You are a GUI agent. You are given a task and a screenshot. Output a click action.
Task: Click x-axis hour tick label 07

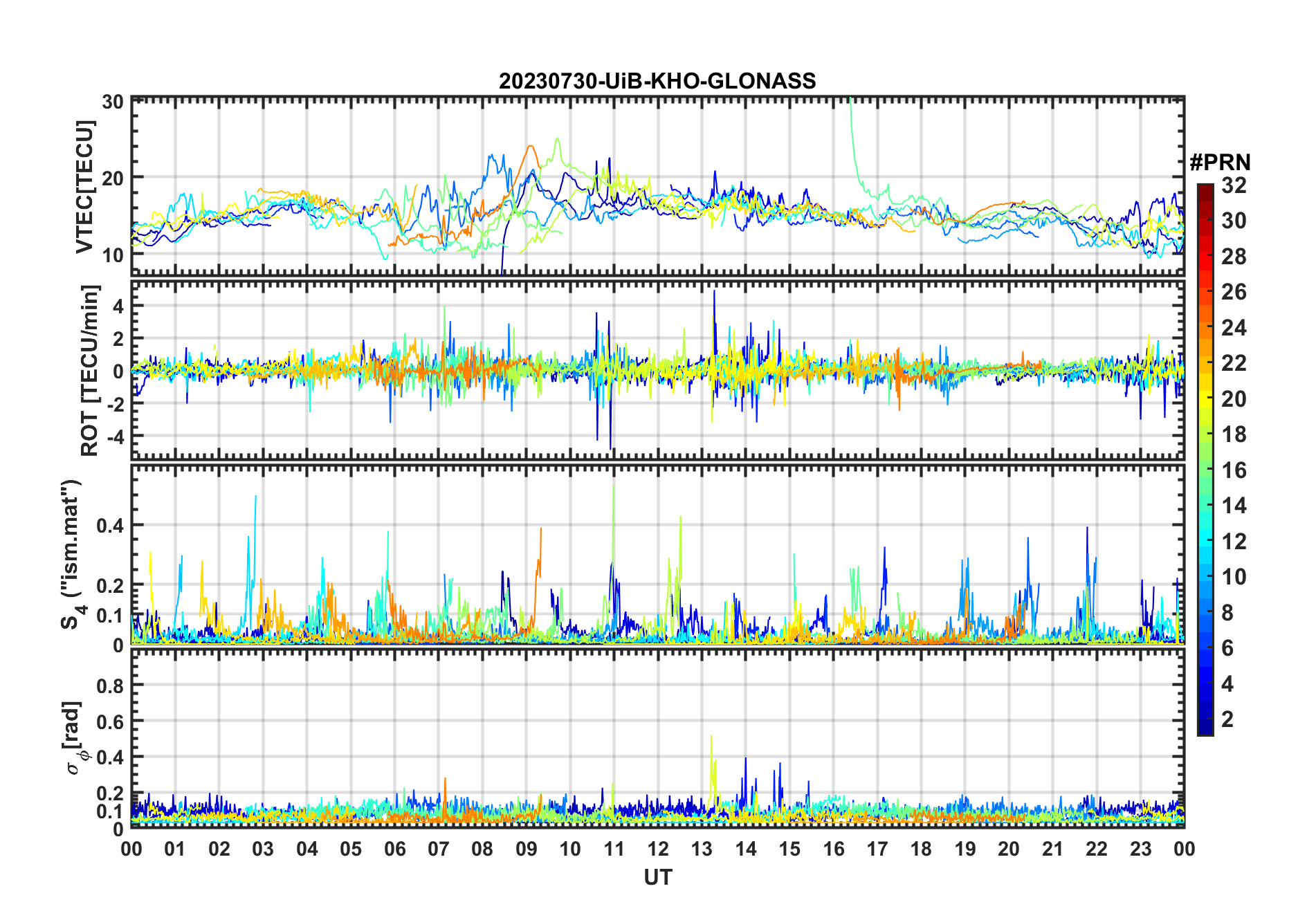point(439,849)
